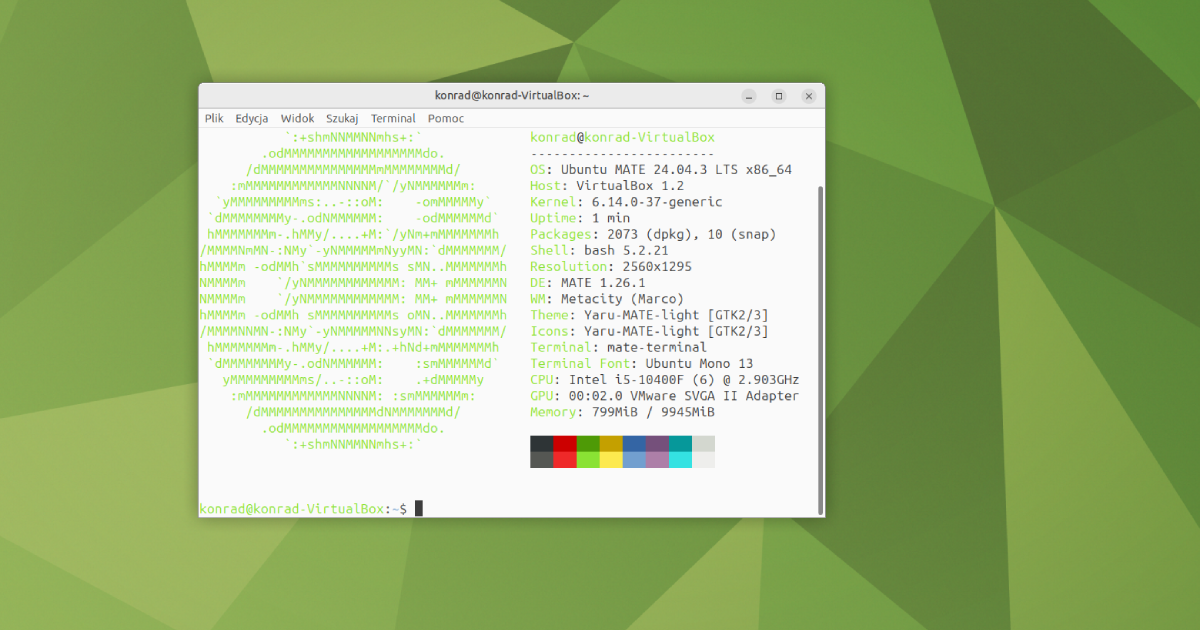Click the 'Resolution: 2560x1295' line
Screen dimensions: 1200x630
click(x=611, y=266)
